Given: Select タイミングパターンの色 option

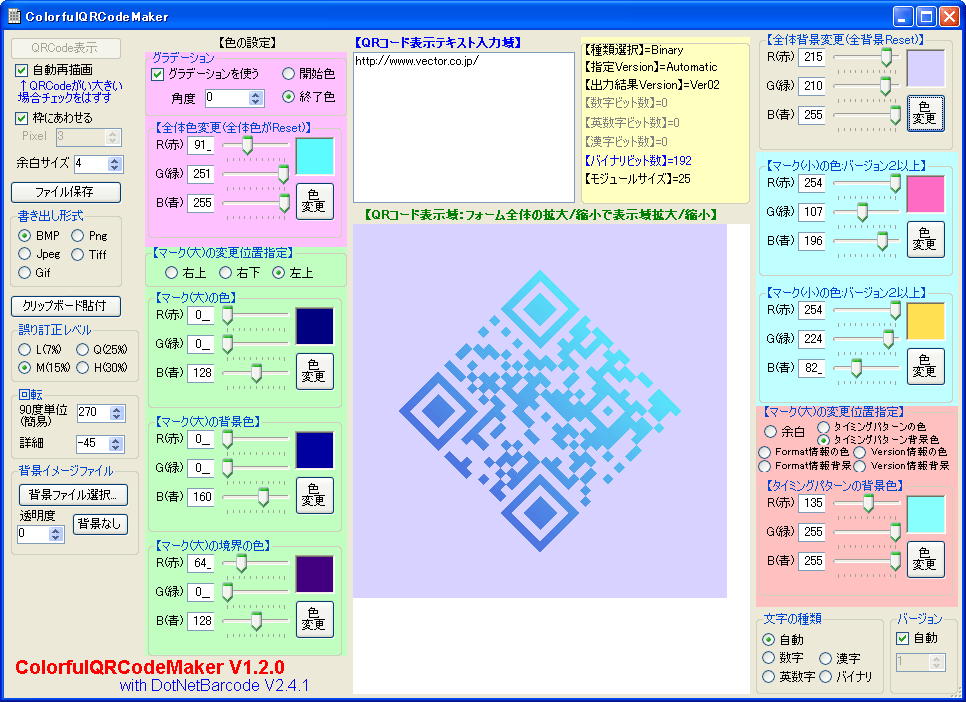Looking at the screenshot, I should point(824,427).
